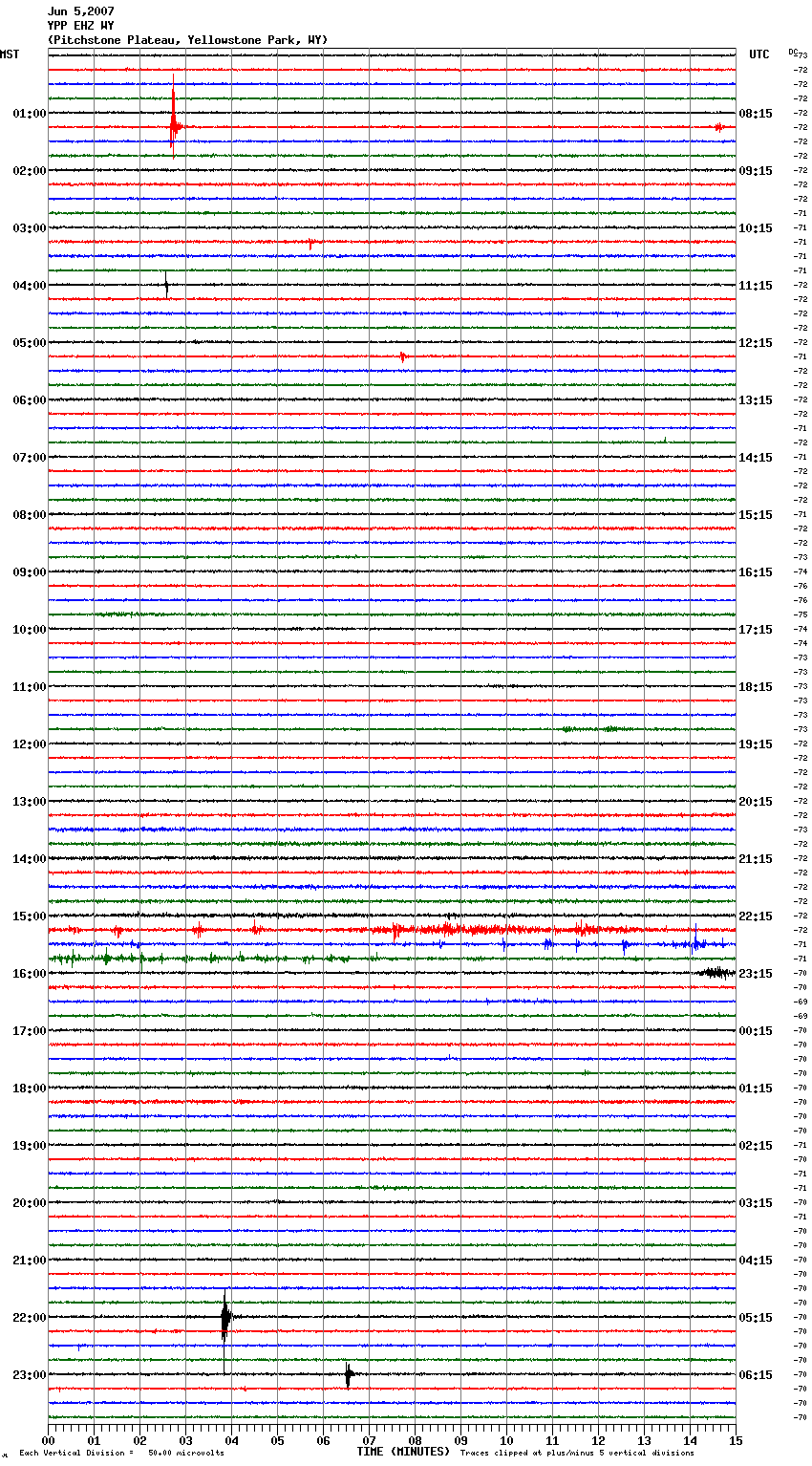Select the MST hour label "23:00"
Viewport: 812px width, 1466px height.
[29, 1374]
